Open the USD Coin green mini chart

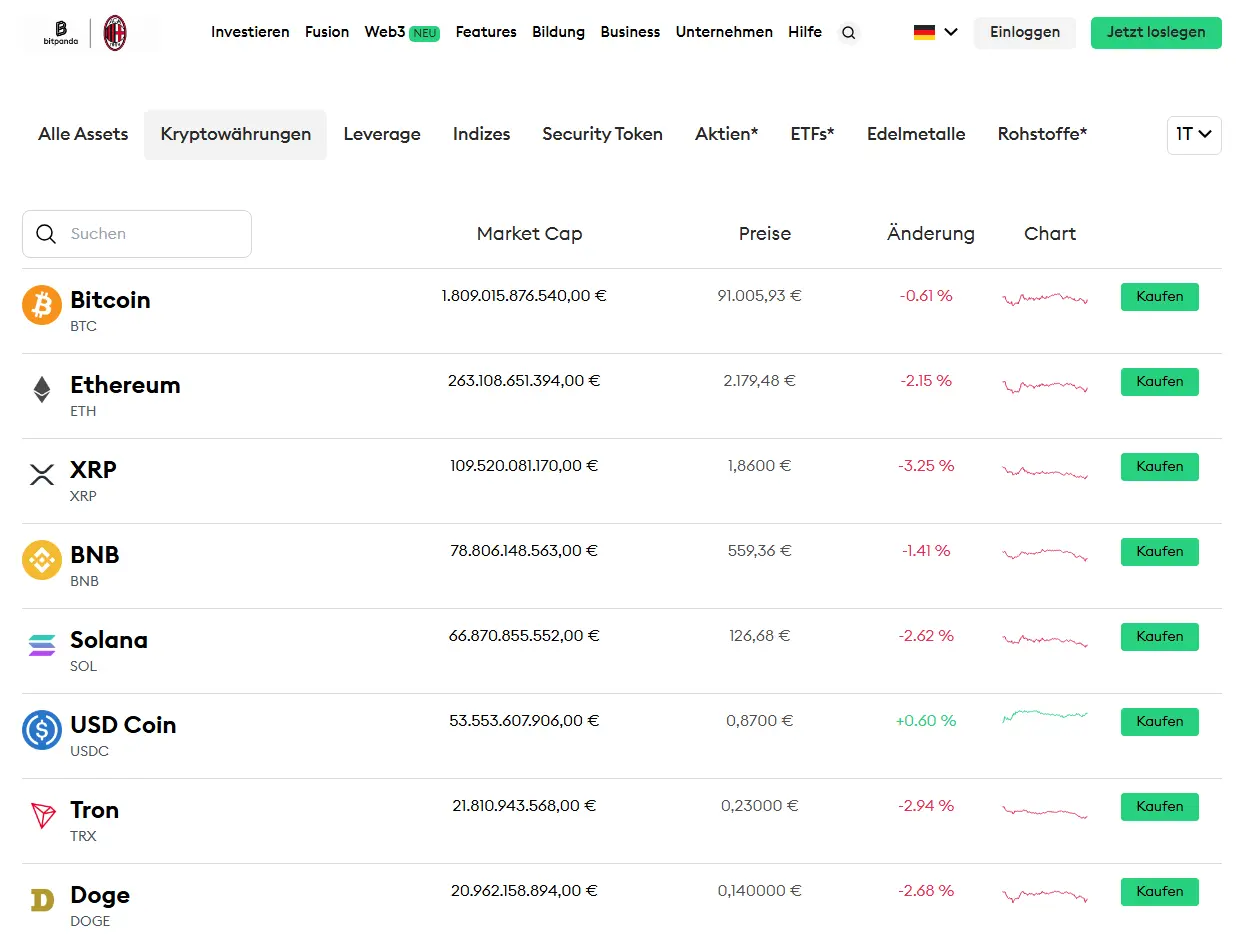click(1045, 715)
